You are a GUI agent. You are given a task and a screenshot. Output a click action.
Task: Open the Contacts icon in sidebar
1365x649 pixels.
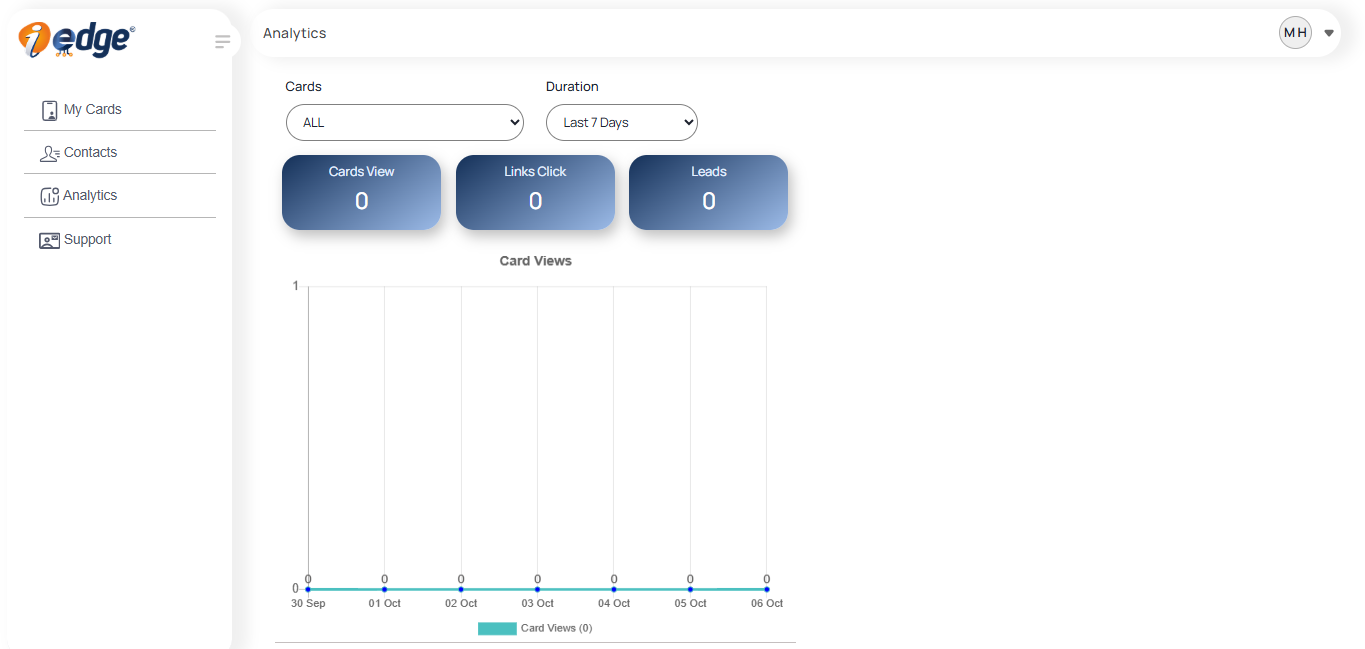click(50, 152)
